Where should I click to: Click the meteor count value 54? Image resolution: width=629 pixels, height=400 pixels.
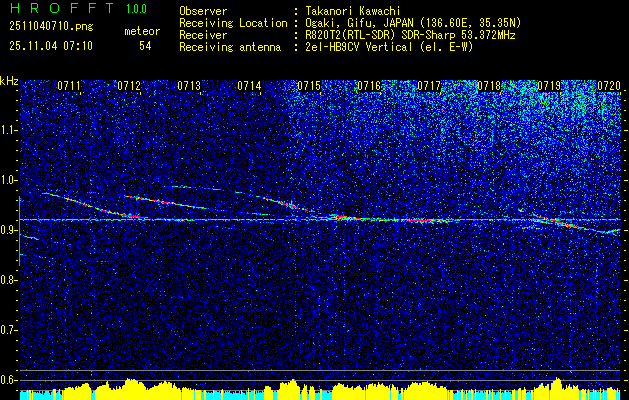coord(145,46)
